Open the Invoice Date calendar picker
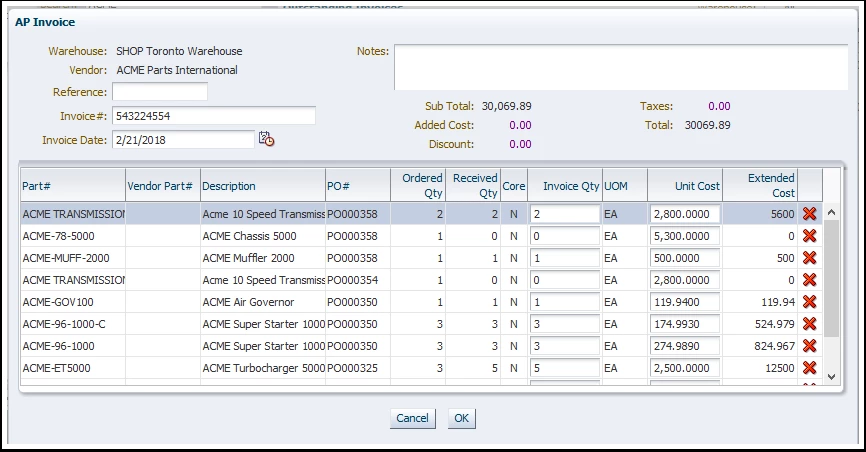The width and height of the screenshot is (866, 452). pos(266,139)
